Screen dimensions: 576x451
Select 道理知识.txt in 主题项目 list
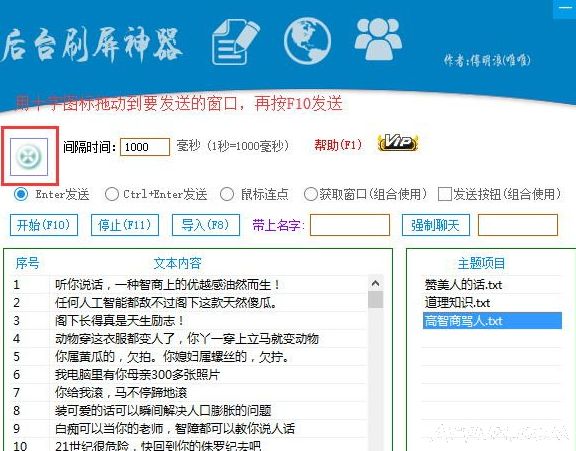pos(492,303)
